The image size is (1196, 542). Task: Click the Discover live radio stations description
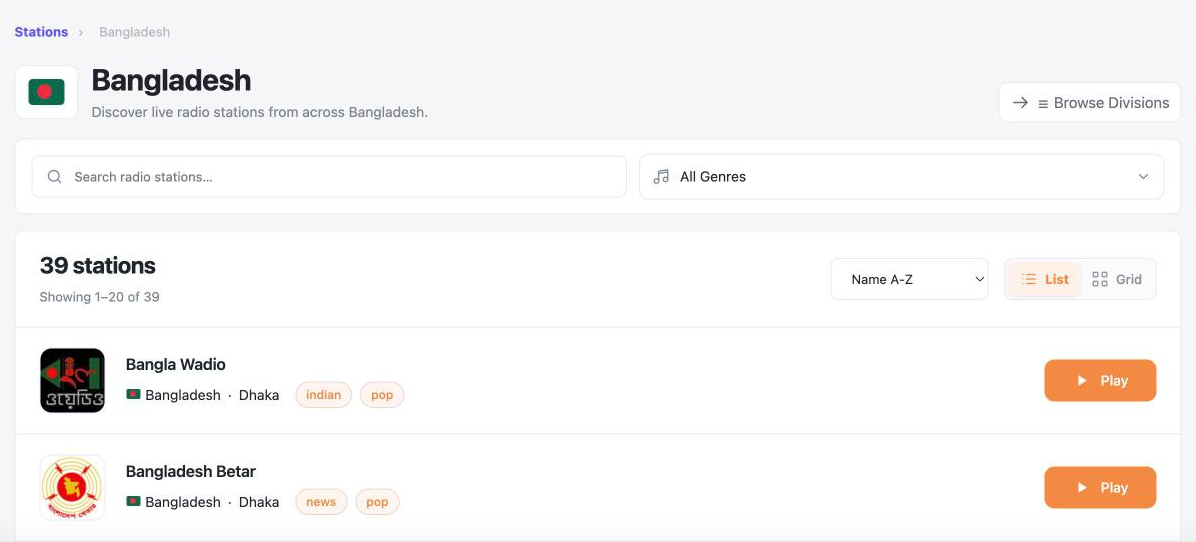(259, 112)
